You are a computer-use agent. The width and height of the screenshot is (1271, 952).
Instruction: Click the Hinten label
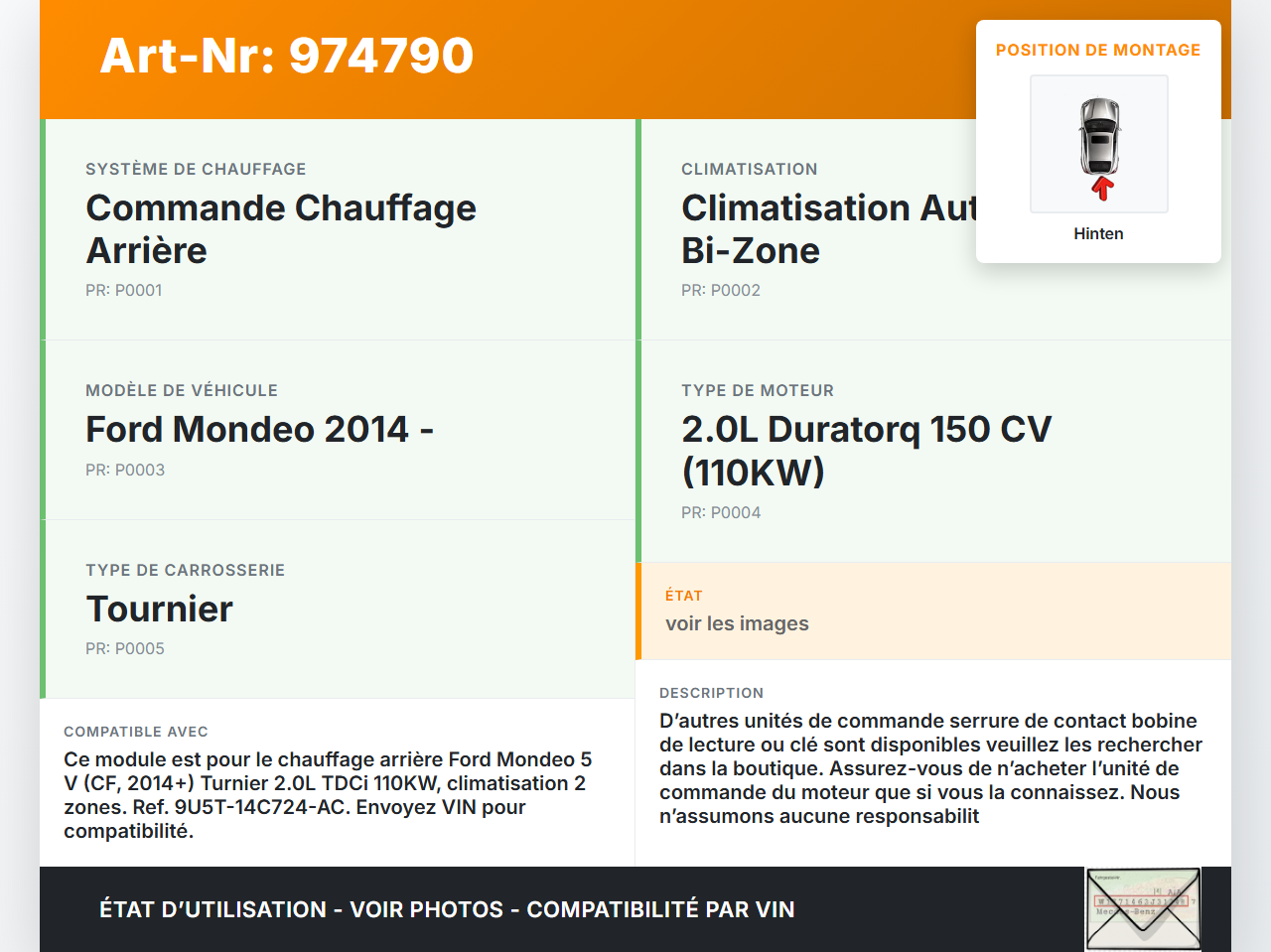pyautogui.click(x=1098, y=233)
